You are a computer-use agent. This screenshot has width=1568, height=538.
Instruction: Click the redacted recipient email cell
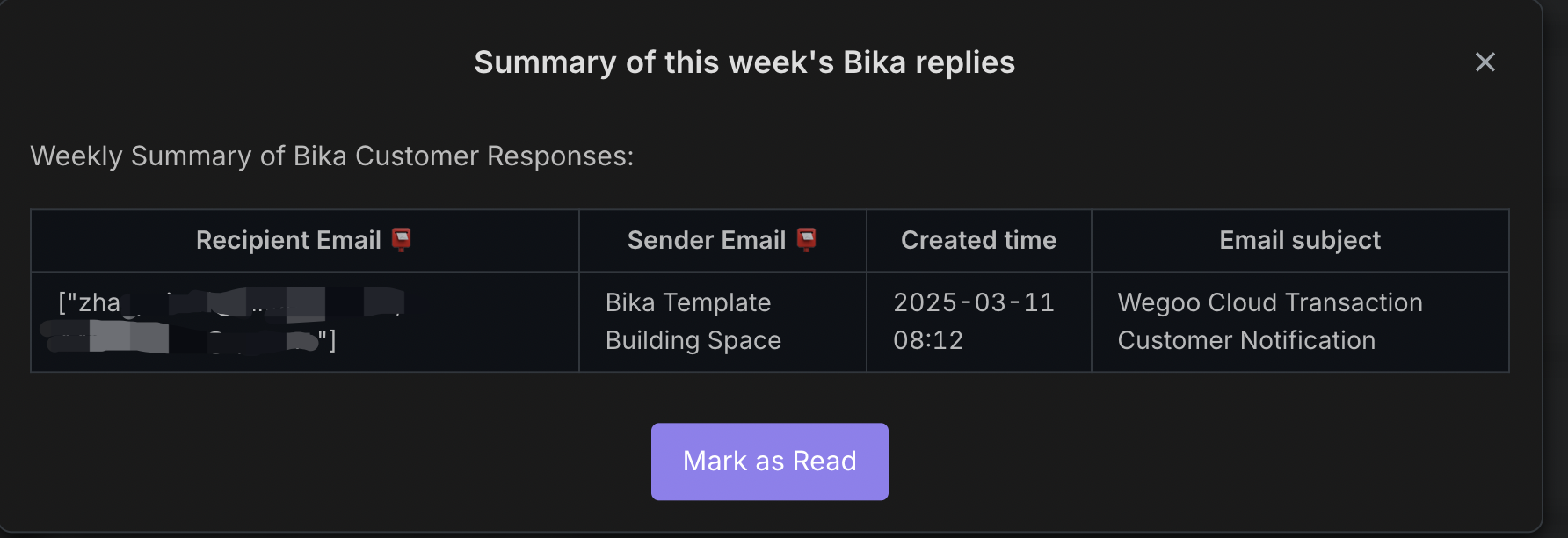point(305,322)
